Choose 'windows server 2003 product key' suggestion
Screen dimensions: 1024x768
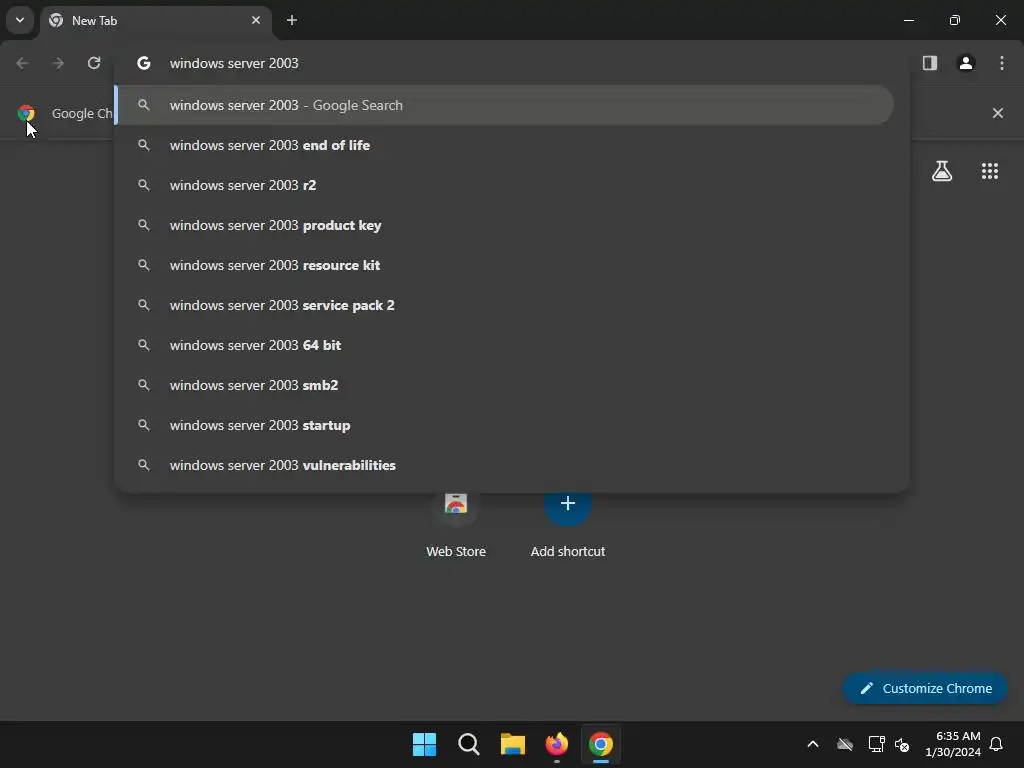[x=504, y=225]
